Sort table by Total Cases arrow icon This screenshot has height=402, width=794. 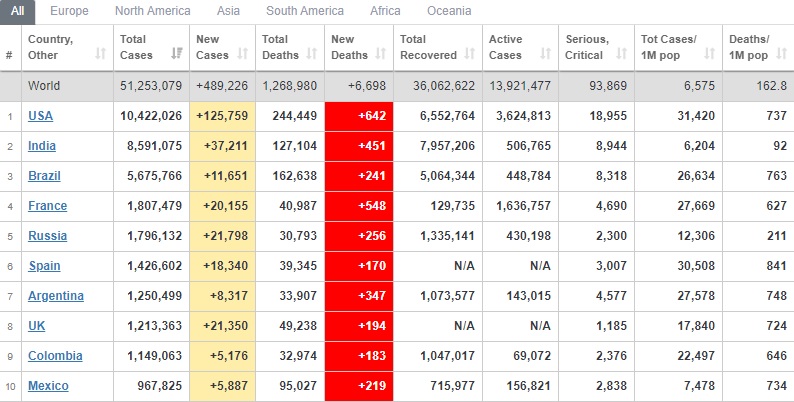click(177, 53)
